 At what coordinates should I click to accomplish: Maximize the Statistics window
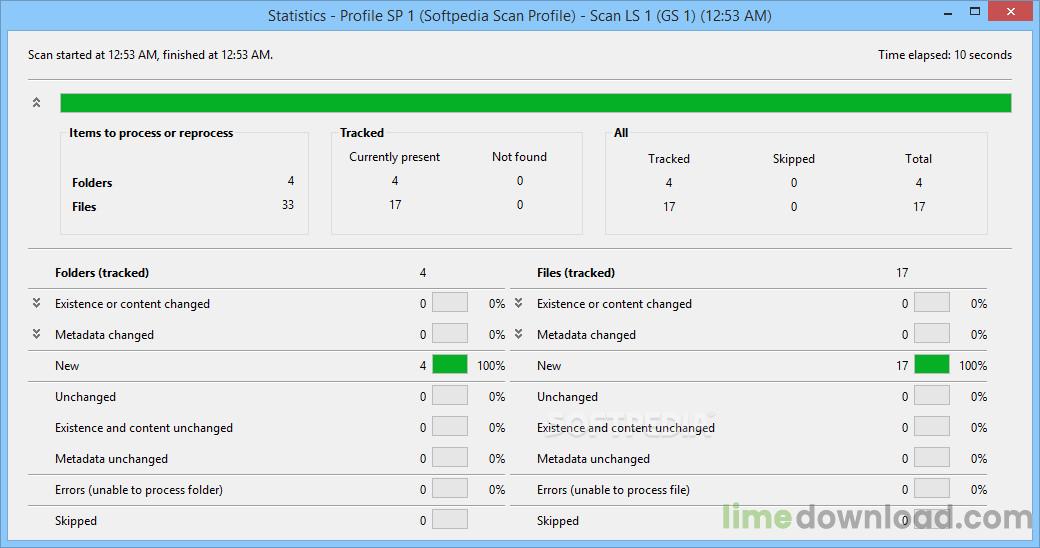click(x=974, y=12)
